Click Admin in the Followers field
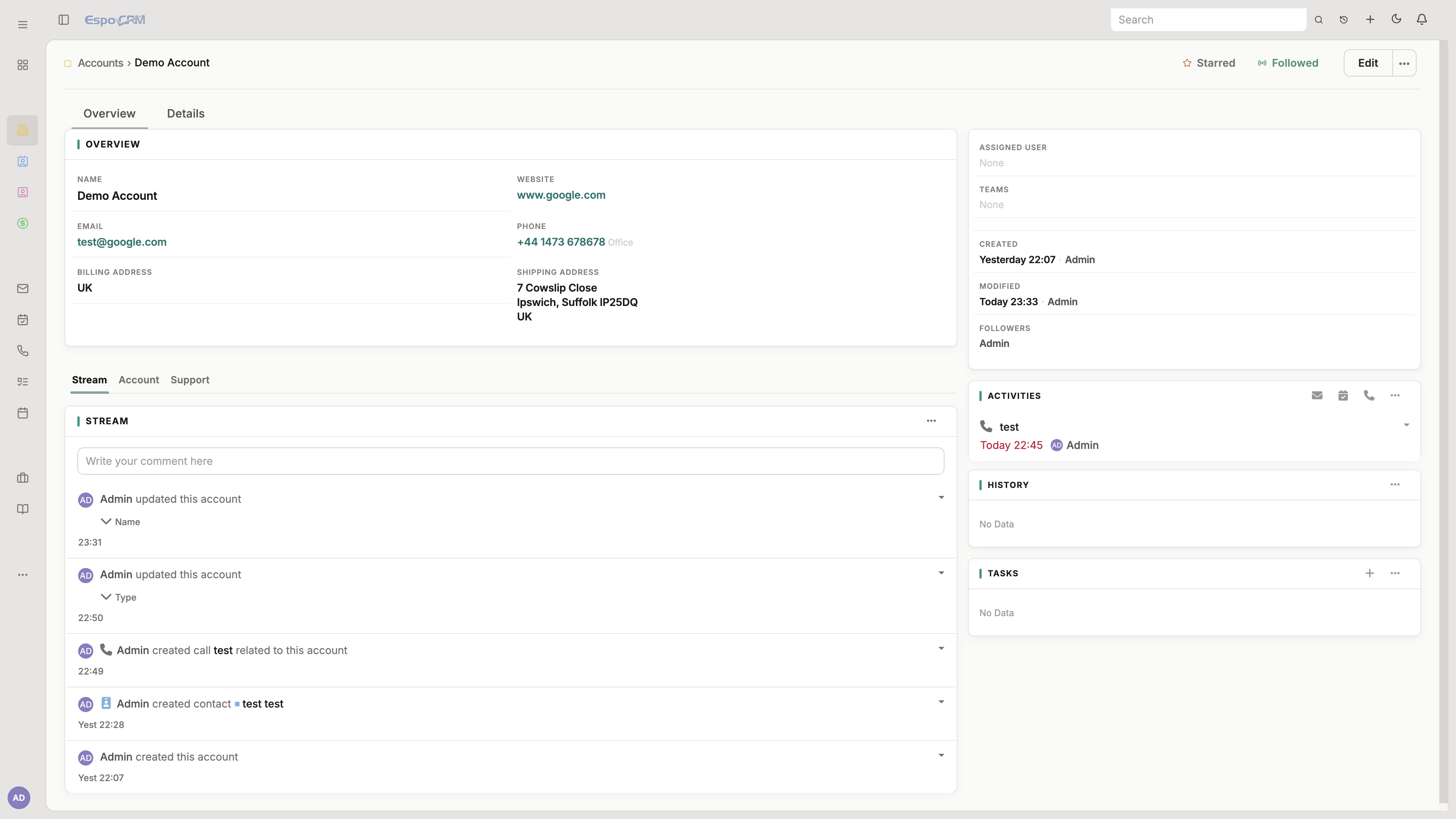This screenshot has width=1456, height=819. tap(994, 344)
